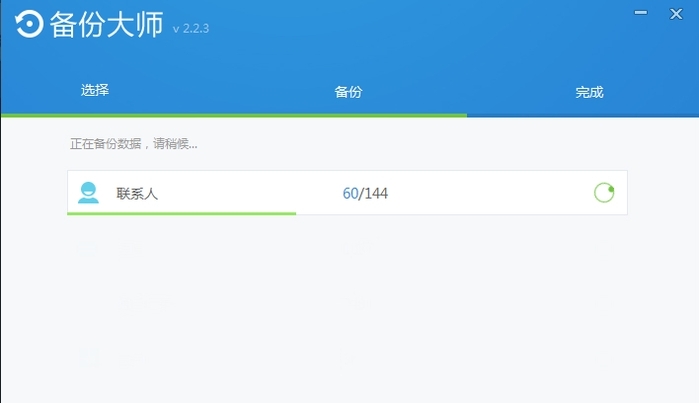Click the blue step bar below 完成
699x403 pixels.
[582, 115]
